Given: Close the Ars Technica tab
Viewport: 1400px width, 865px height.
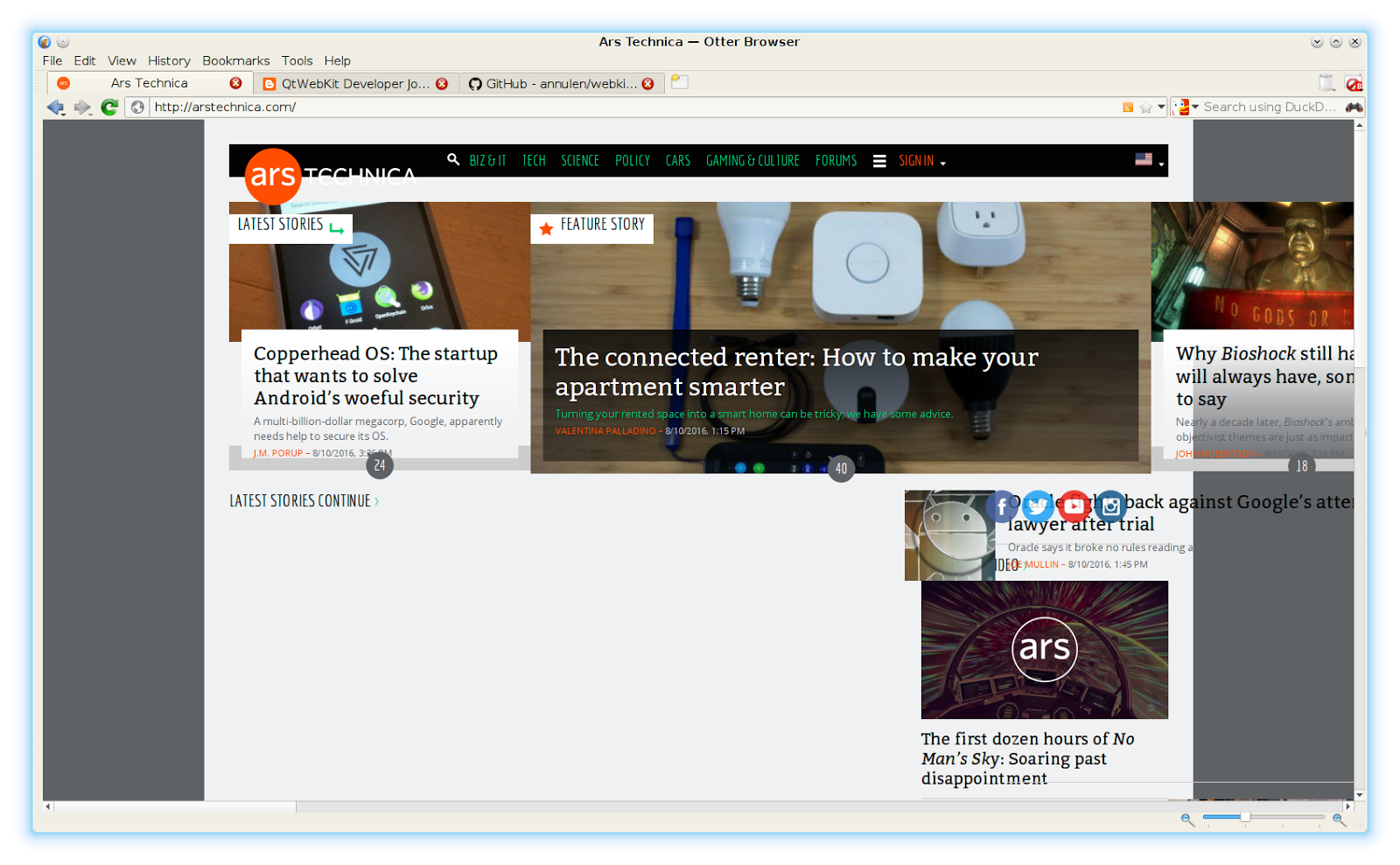Looking at the screenshot, I should click(x=236, y=83).
